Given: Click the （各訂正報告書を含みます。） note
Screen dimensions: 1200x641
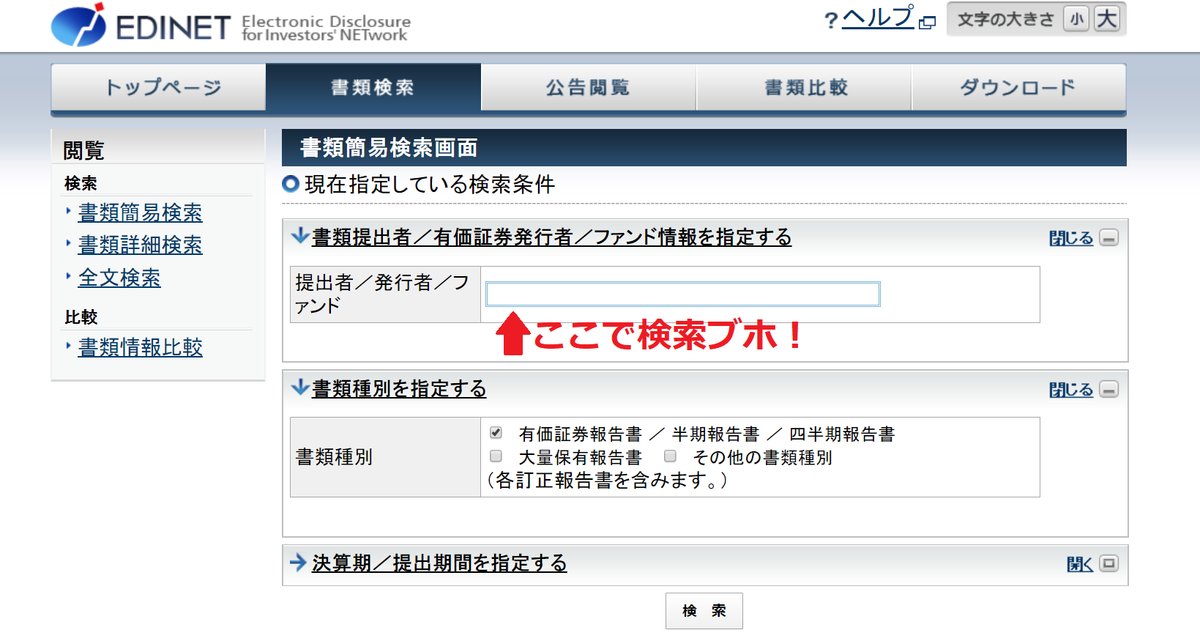Looking at the screenshot, I should coord(606,481).
